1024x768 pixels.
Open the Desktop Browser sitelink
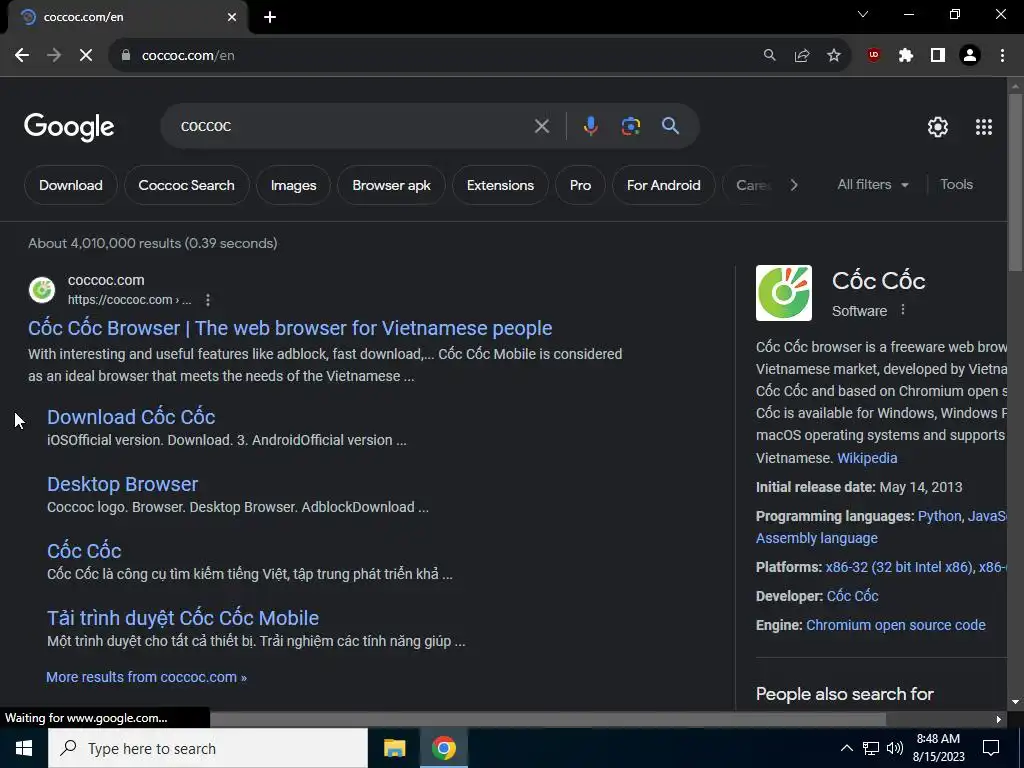pyautogui.click(x=122, y=484)
